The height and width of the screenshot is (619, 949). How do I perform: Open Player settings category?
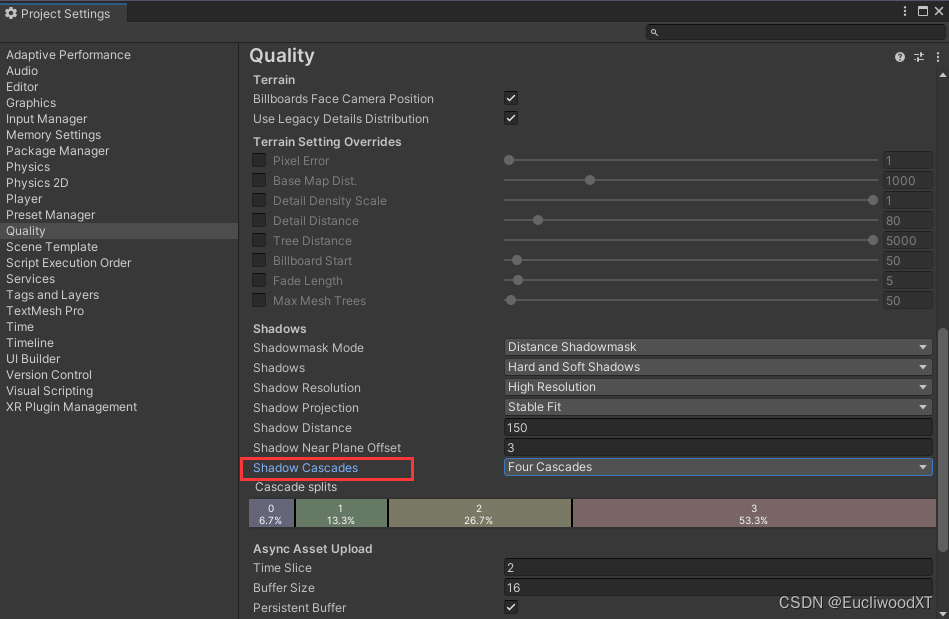(24, 199)
